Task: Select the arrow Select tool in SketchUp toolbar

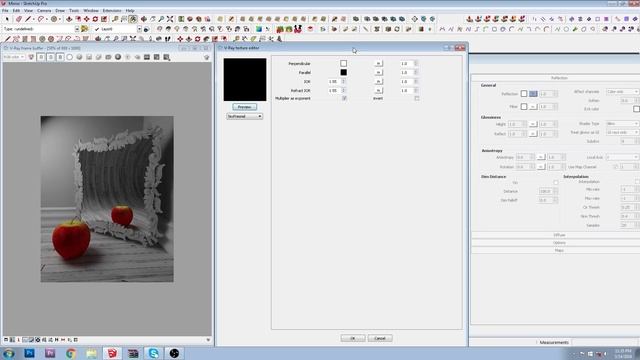Action: (x=7, y=19)
